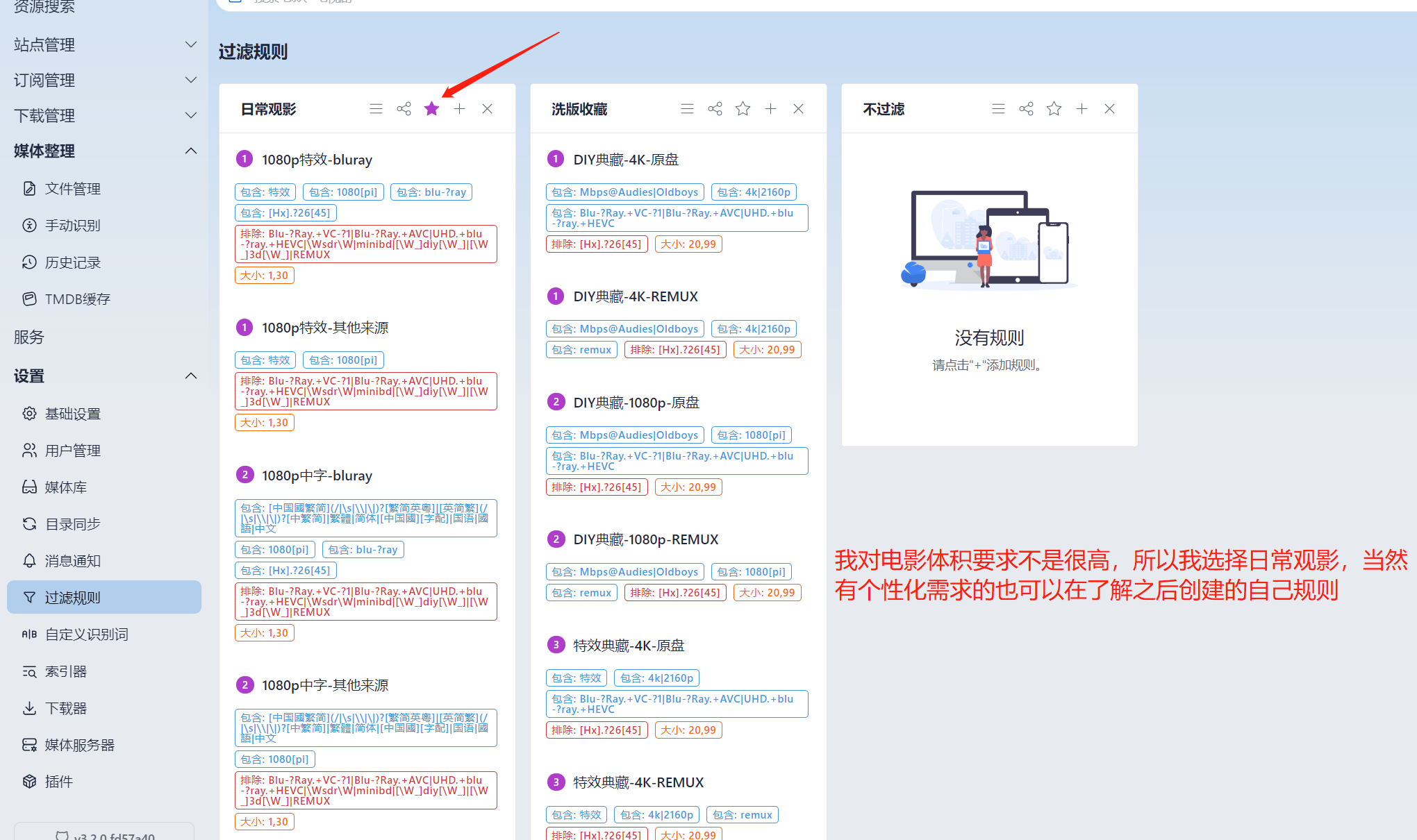
Task: Click the 1080p特效-其他来源 rule title
Action: 325,328
